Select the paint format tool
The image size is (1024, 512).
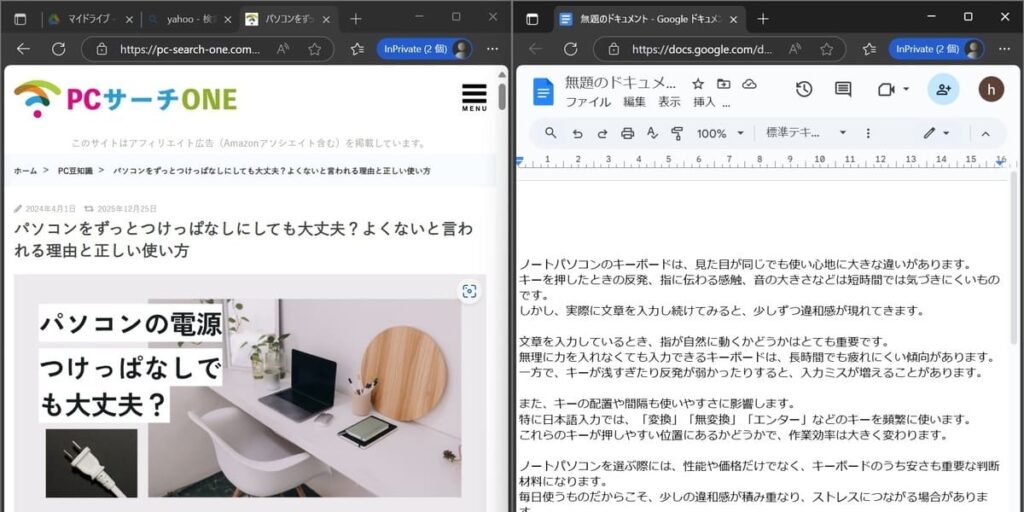click(677, 133)
